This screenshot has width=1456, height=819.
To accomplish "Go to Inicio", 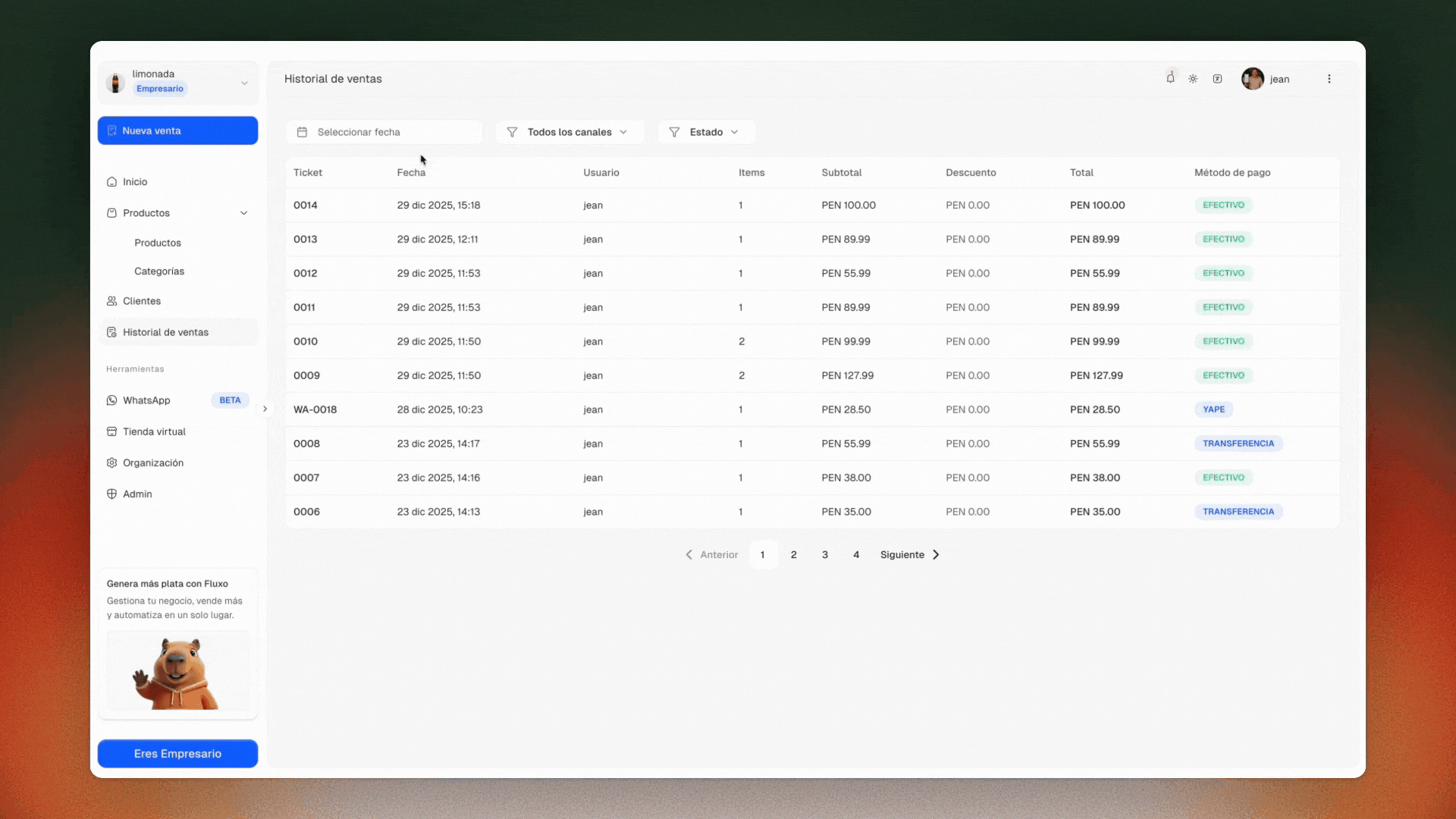I will [135, 182].
